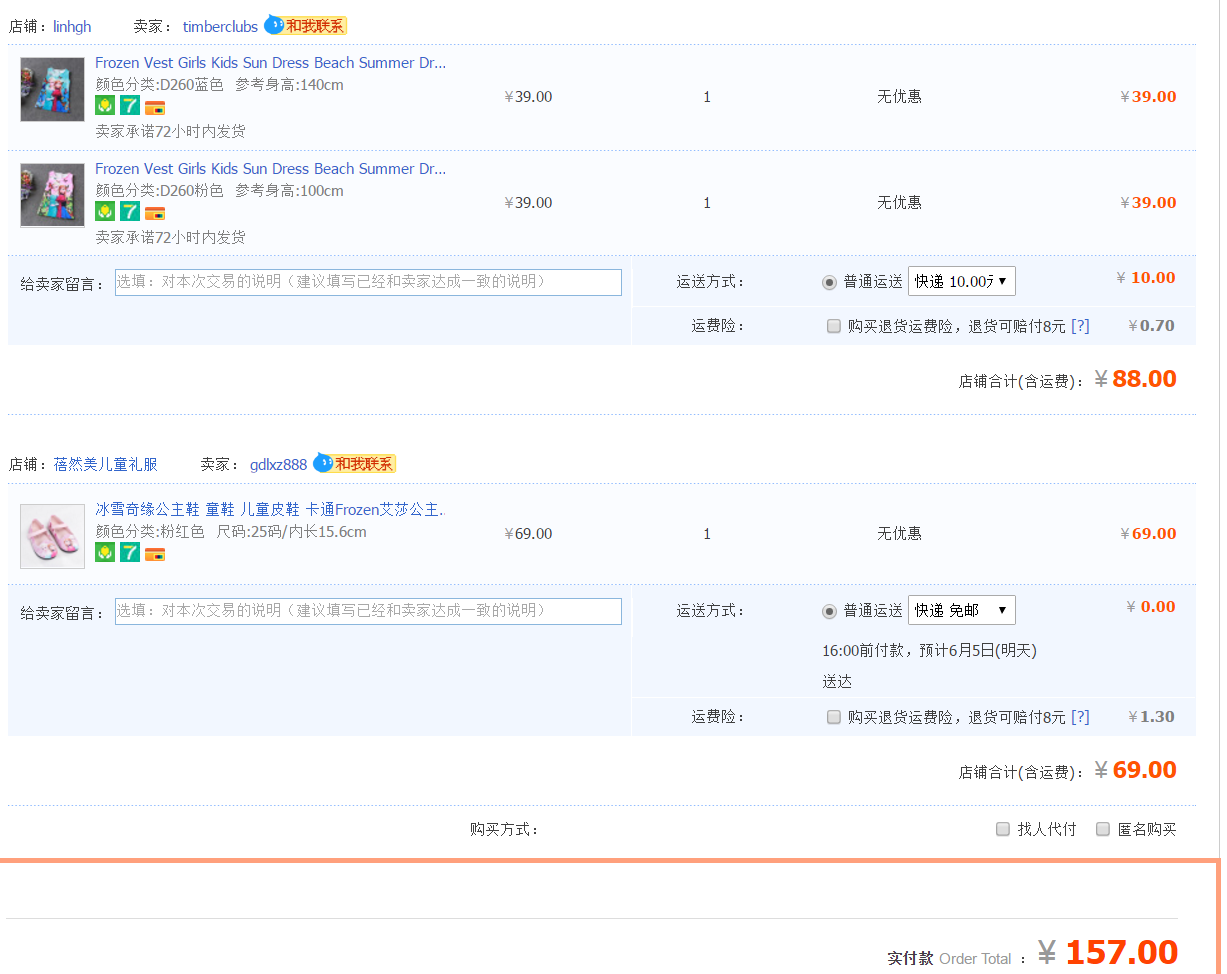Enable return shipping insurance for ¥0.70
The image size is (1227, 974).
click(x=834, y=326)
